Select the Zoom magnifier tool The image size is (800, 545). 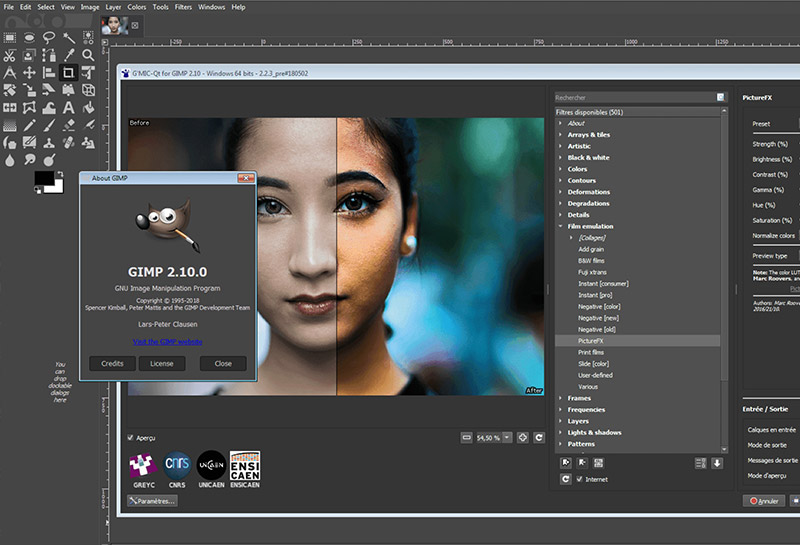88,55
